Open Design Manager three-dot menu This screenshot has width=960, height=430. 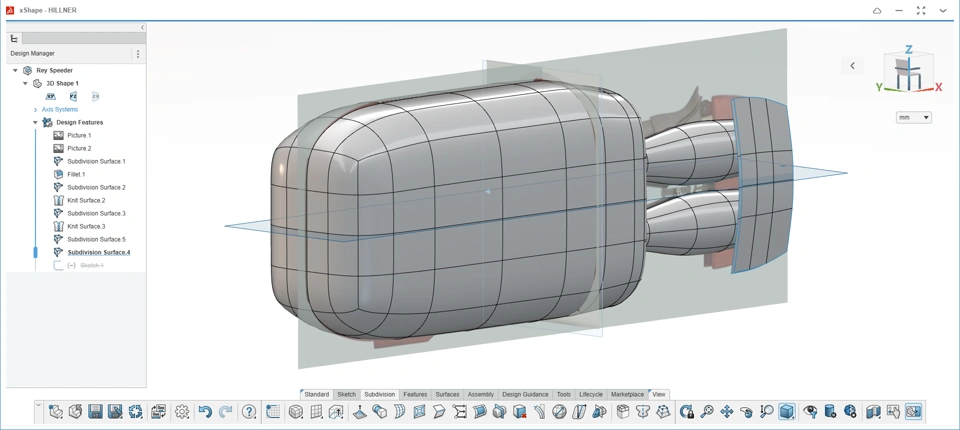tap(138, 54)
